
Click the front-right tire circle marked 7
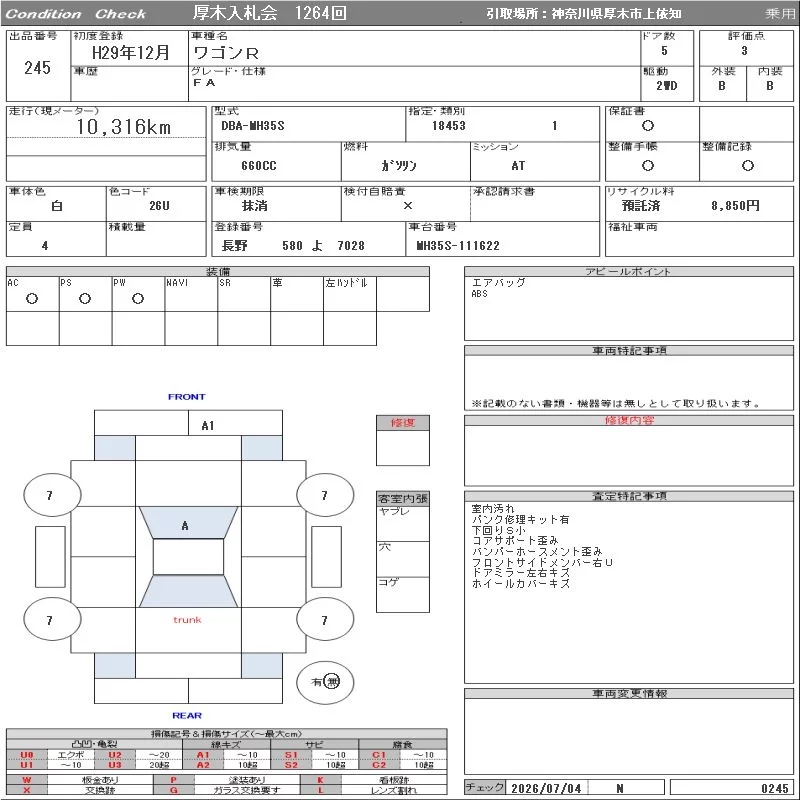coord(325,495)
